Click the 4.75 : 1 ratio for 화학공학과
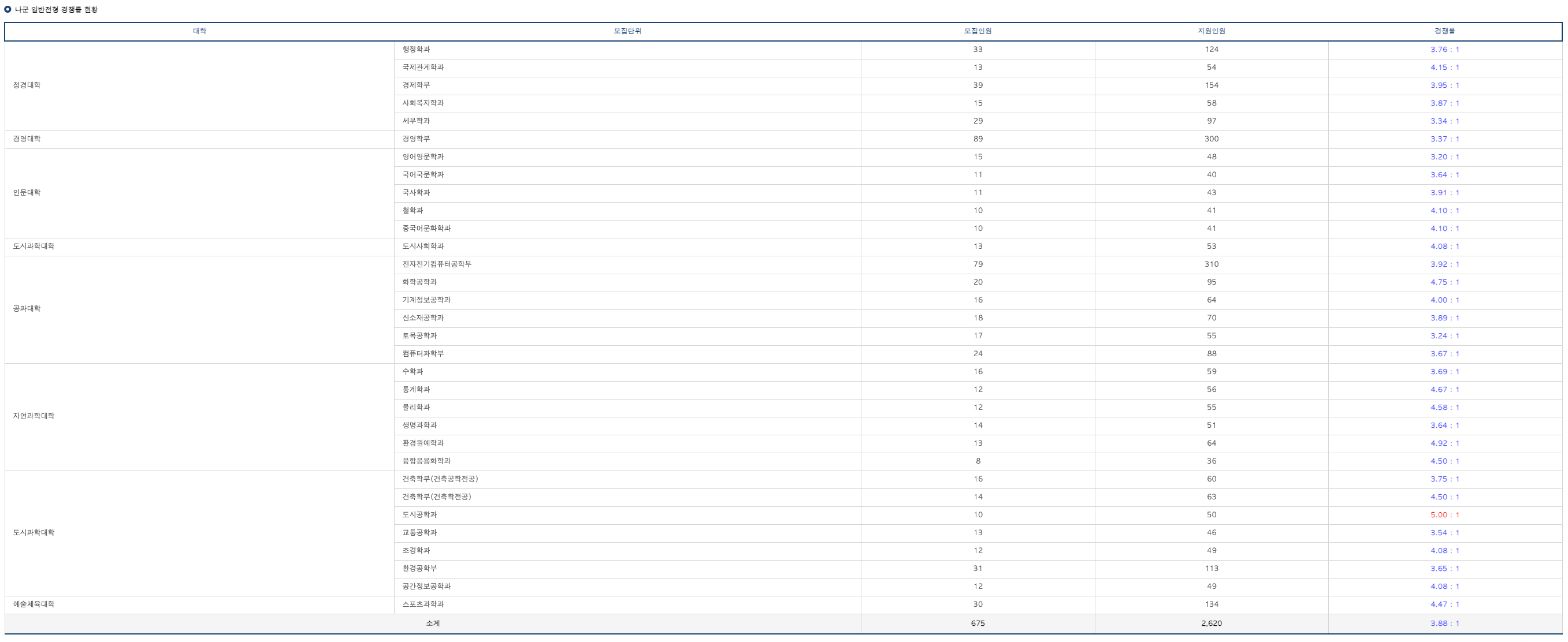The width and height of the screenshot is (1568, 642). pos(1444,282)
